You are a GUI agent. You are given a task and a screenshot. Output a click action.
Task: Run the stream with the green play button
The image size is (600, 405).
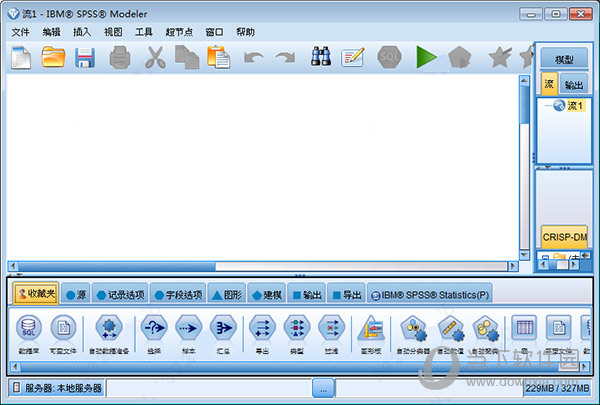[426, 57]
